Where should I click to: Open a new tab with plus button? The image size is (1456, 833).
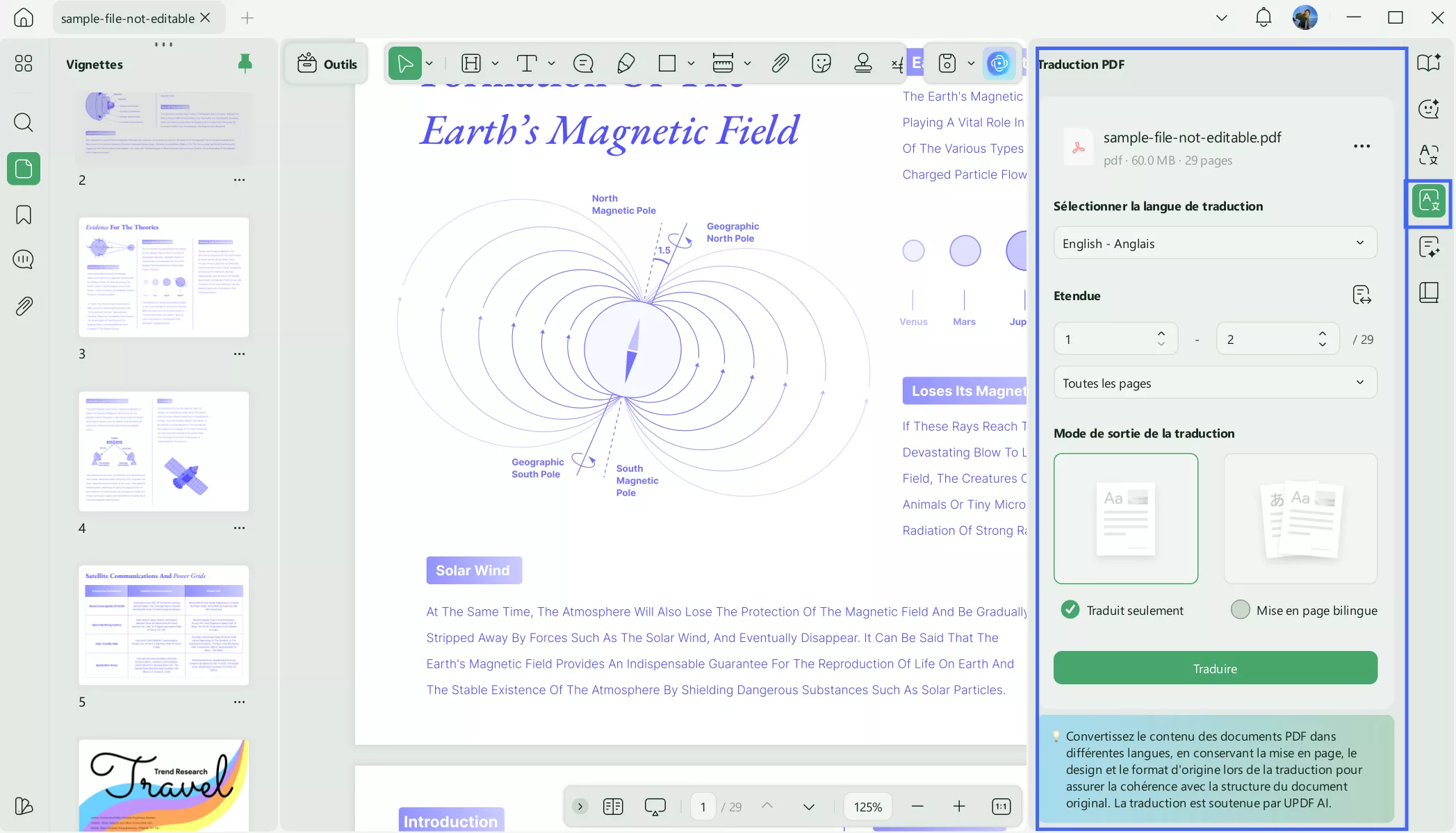247,18
